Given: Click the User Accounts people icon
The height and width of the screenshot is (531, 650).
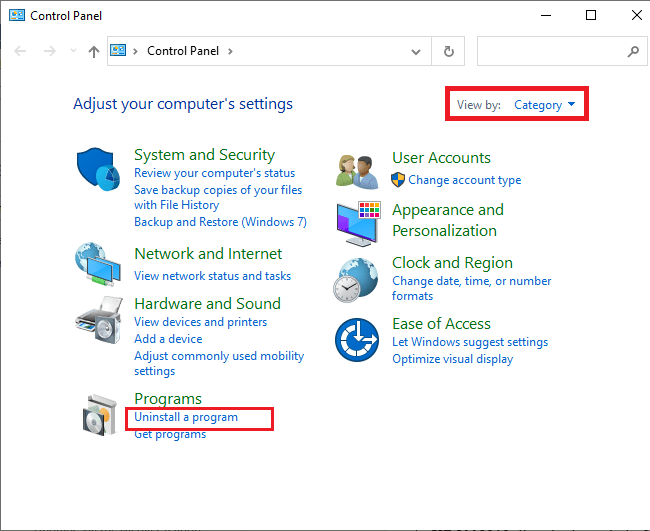Looking at the screenshot, I should 357,172.
